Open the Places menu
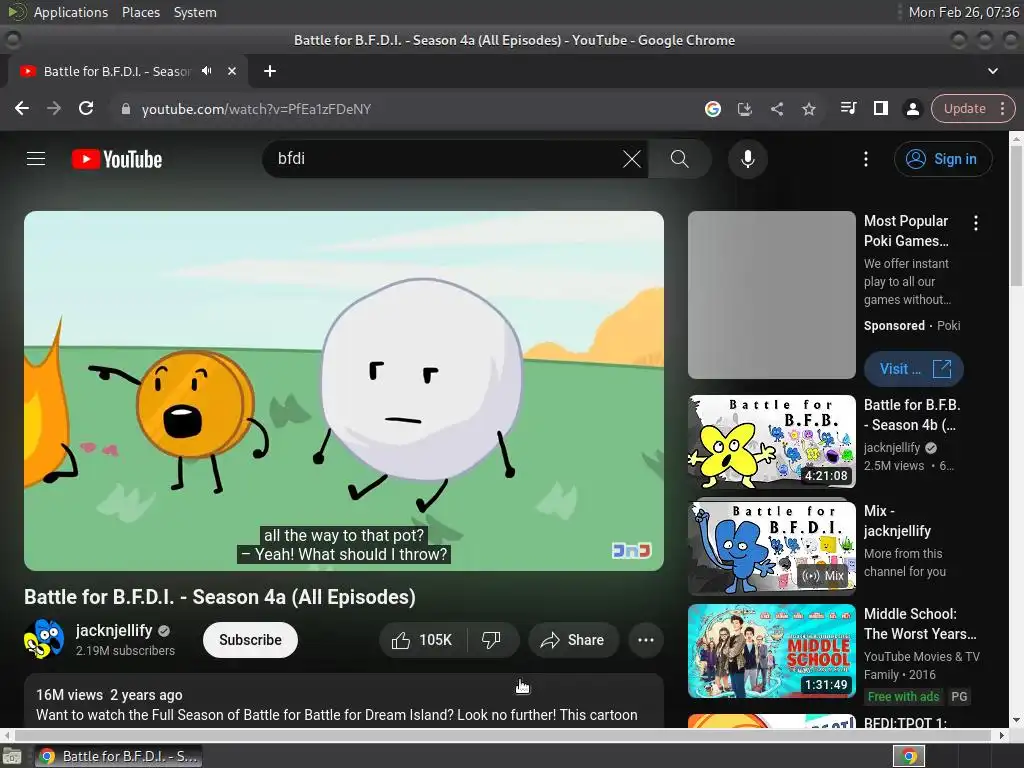The width and height of the screenshot is (1024, 768). (x=141, y=12)
